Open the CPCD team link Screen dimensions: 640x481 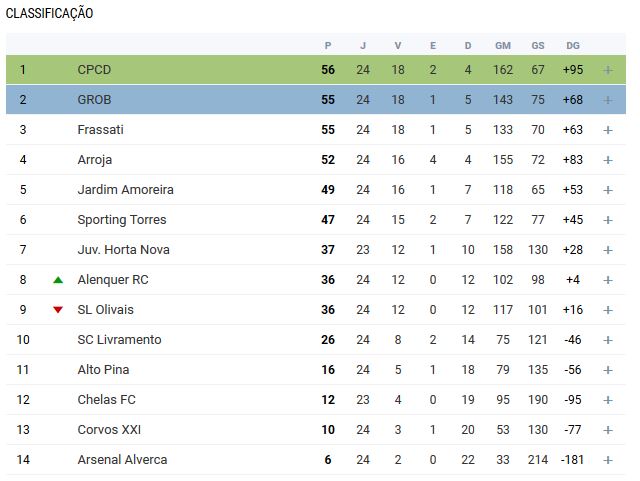tap(94, 70)
